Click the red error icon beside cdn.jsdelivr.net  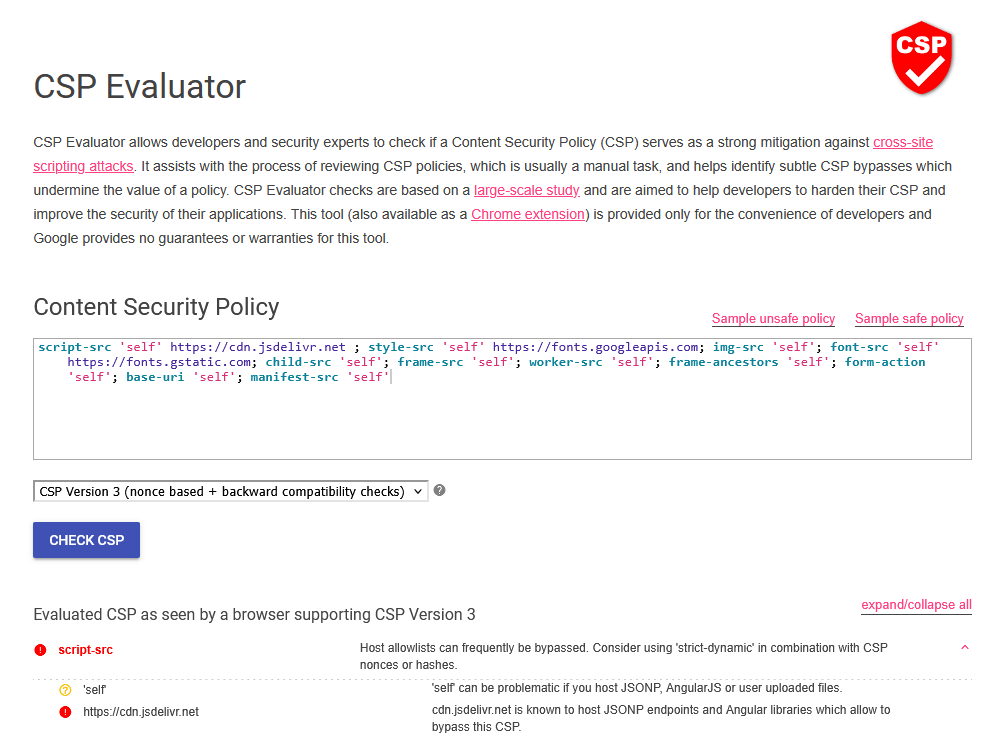[x=65, y=712]
